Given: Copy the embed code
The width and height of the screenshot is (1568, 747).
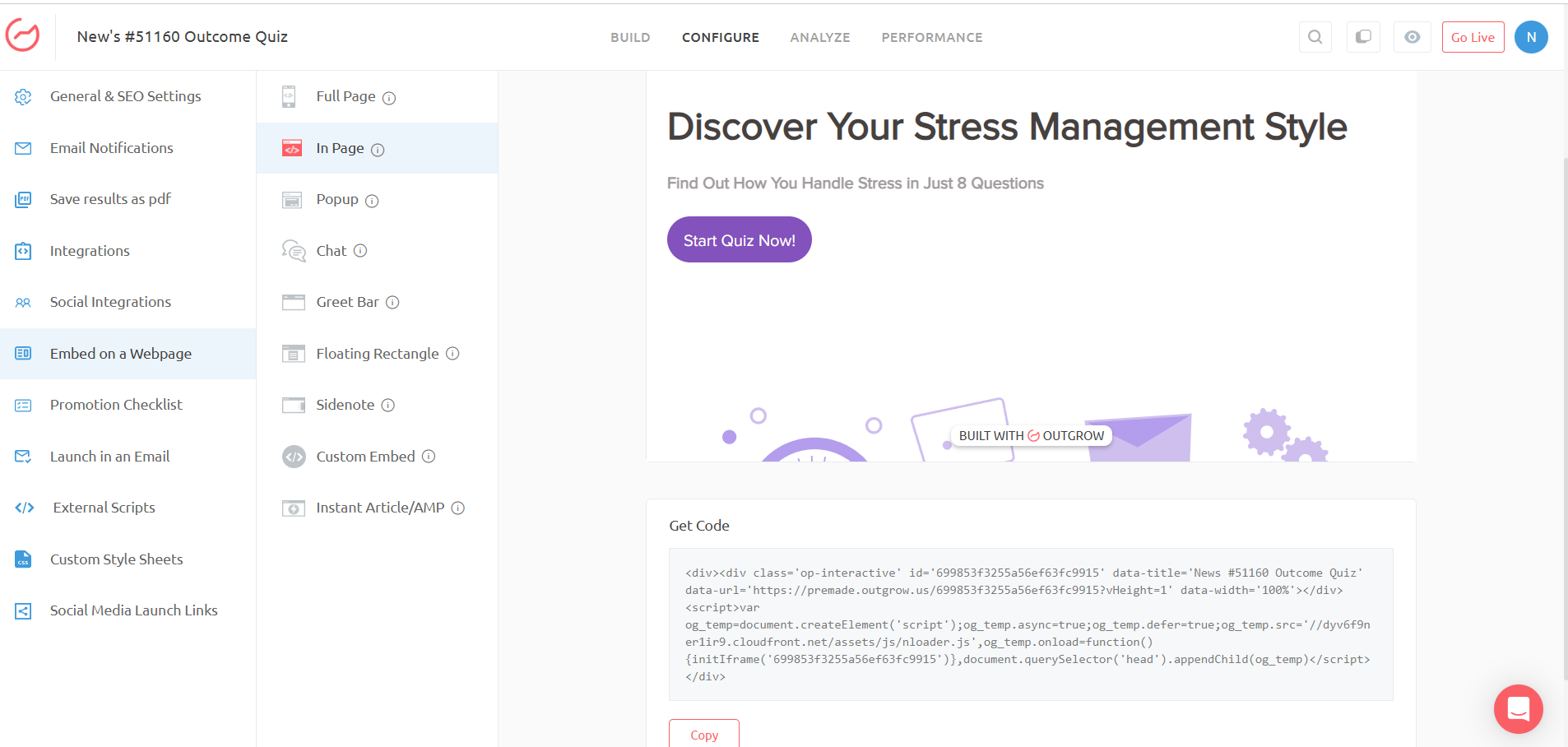Looking at the screenshot, I should (x=703, y=735).
